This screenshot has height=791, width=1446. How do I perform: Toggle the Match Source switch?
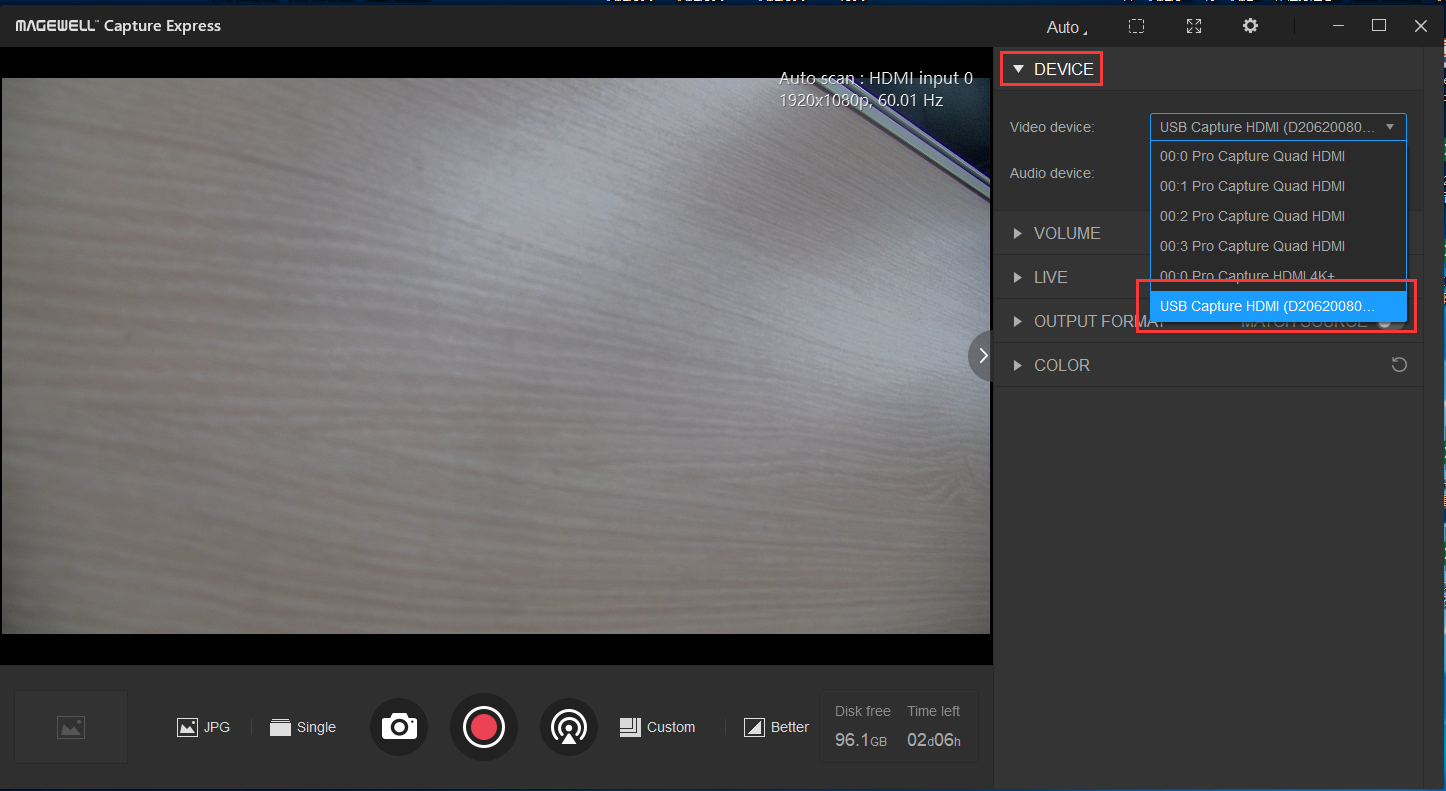[1388, 322]
